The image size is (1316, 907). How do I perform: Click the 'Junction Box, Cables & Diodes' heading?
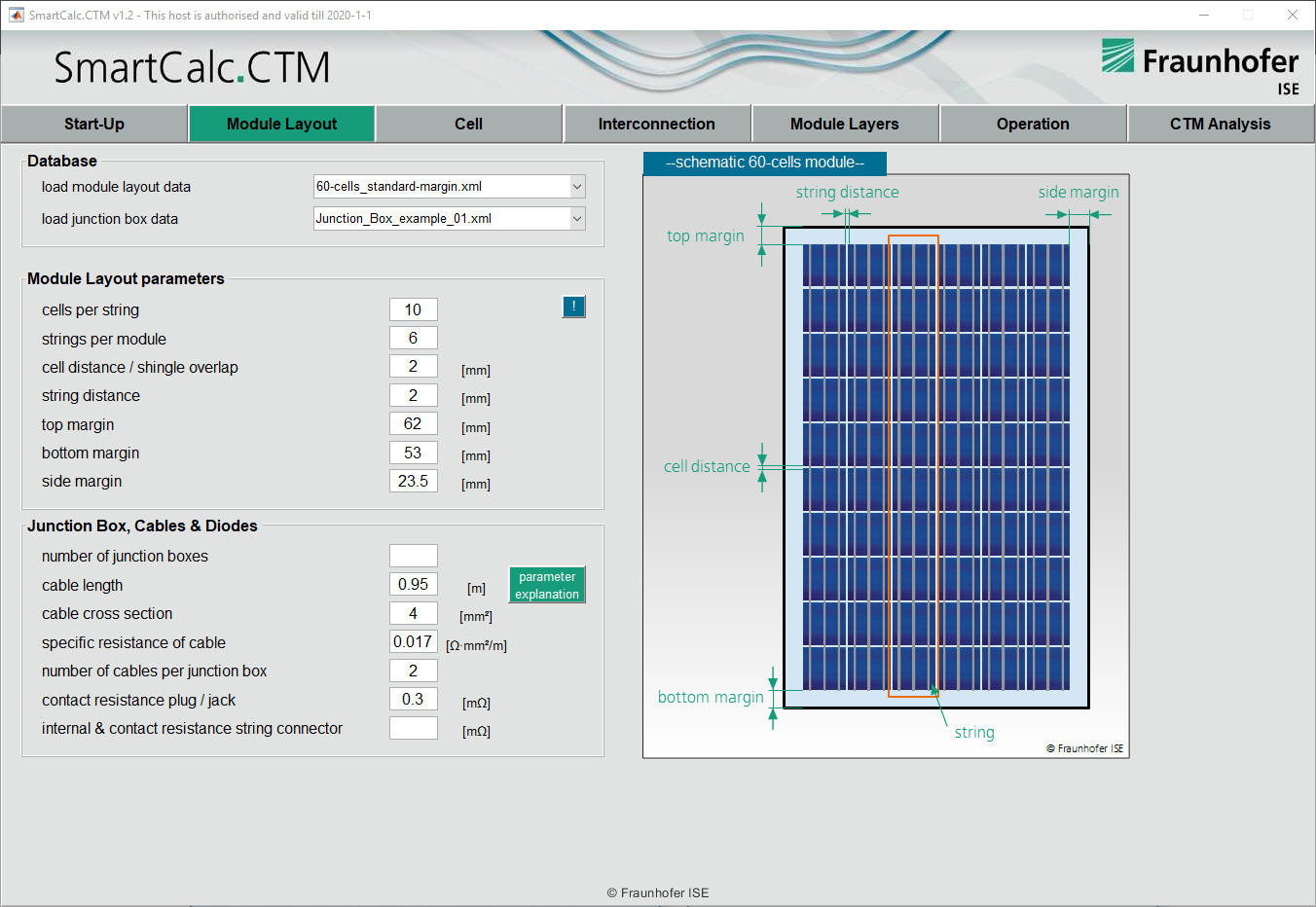(142, 526)
